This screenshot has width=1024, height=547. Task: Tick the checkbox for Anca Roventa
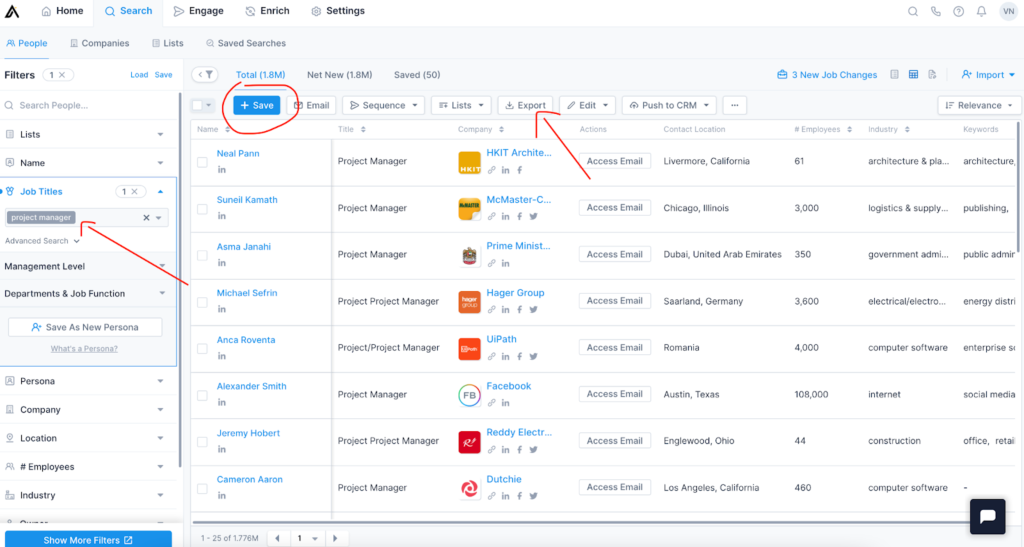202,349
